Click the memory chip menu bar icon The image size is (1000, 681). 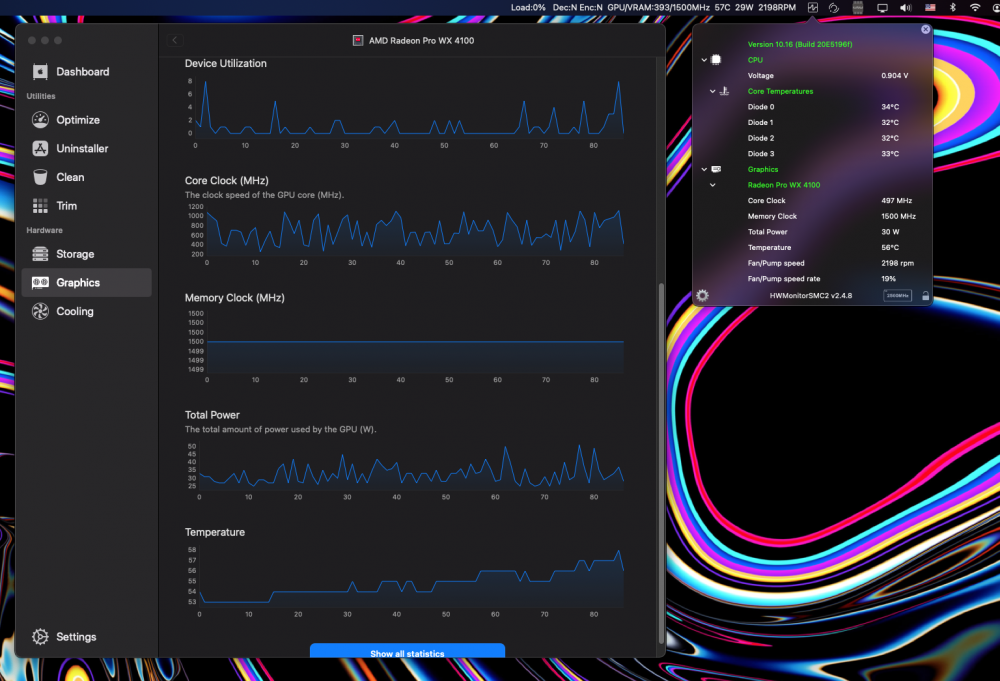(x=858, y=8)
